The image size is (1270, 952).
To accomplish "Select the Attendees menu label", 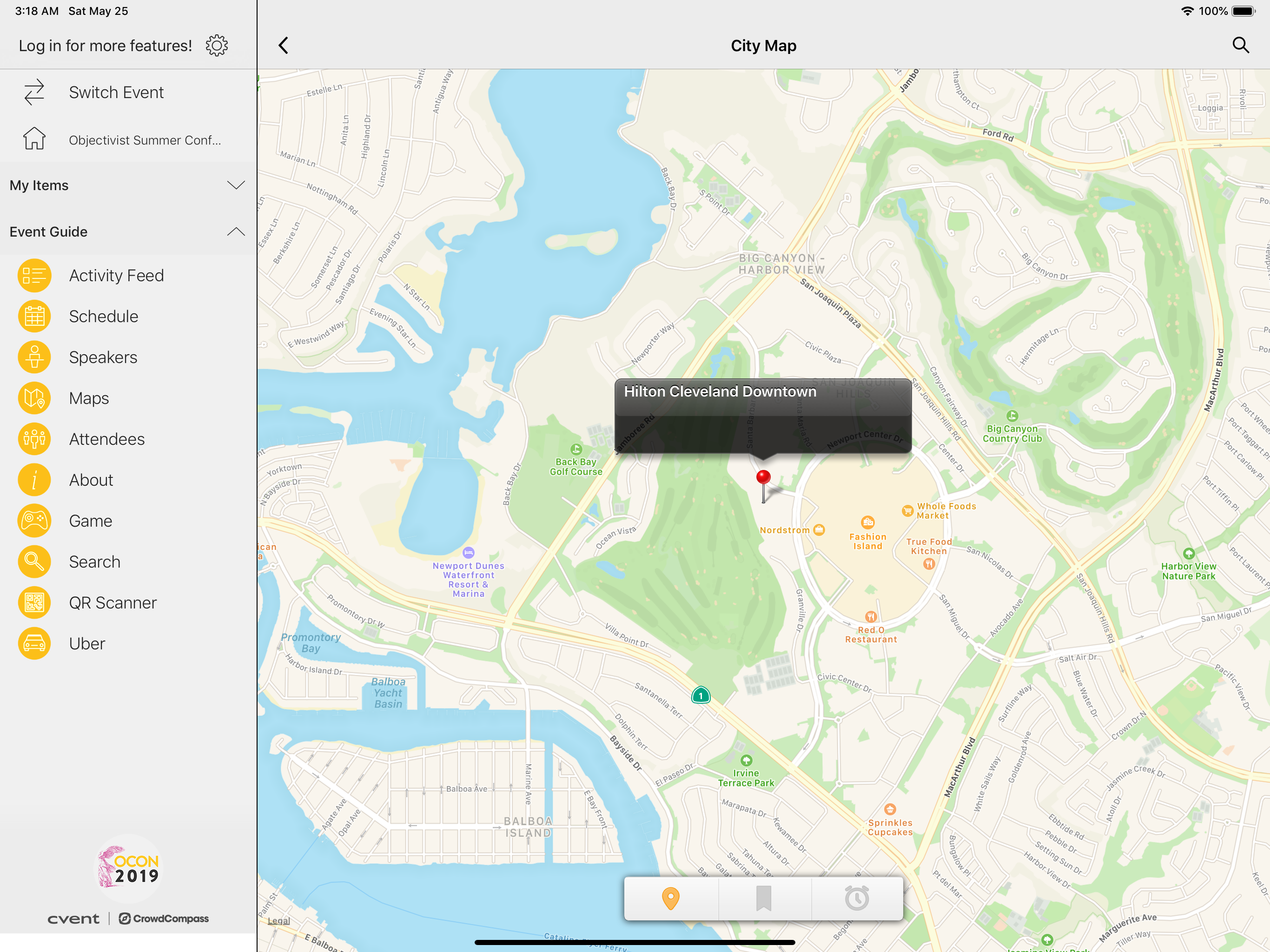I will [x=107, y=439].
